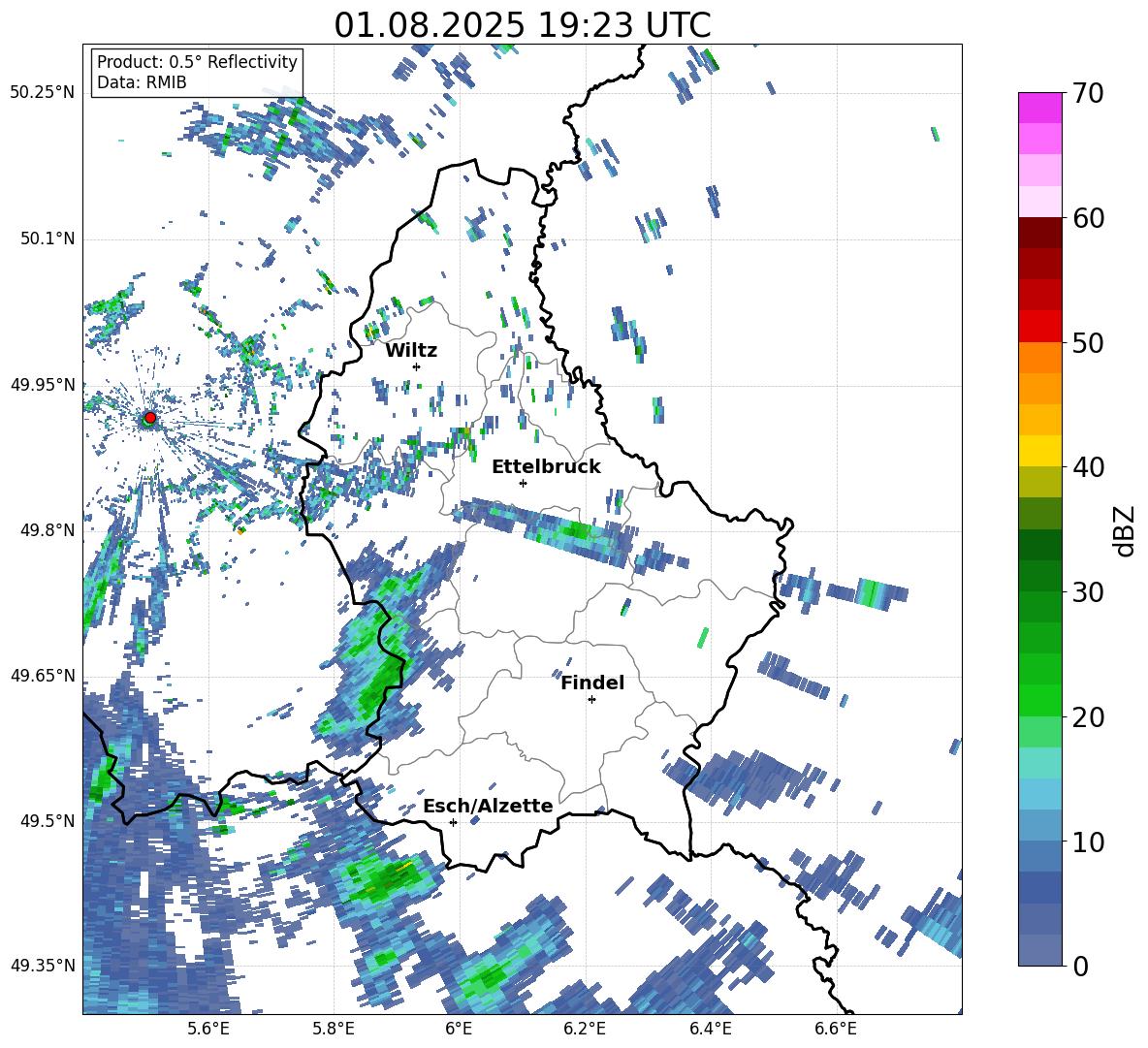Click the 49.35°N latitude label
Screen dimensions: 1148x1048
point(43,966)
